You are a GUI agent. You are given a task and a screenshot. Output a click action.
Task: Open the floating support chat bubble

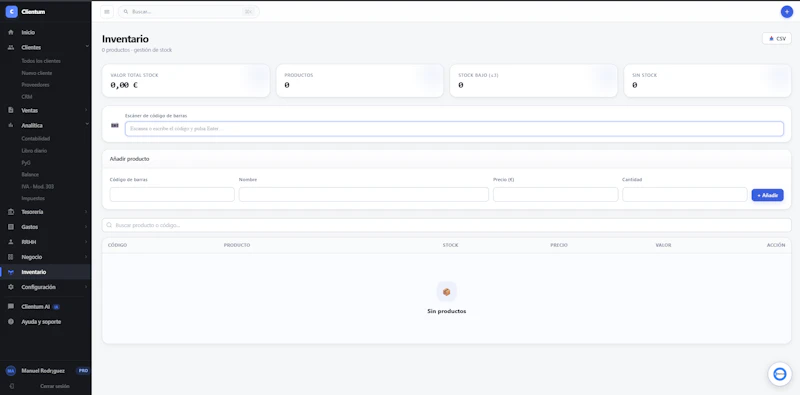tap(780, 374)
